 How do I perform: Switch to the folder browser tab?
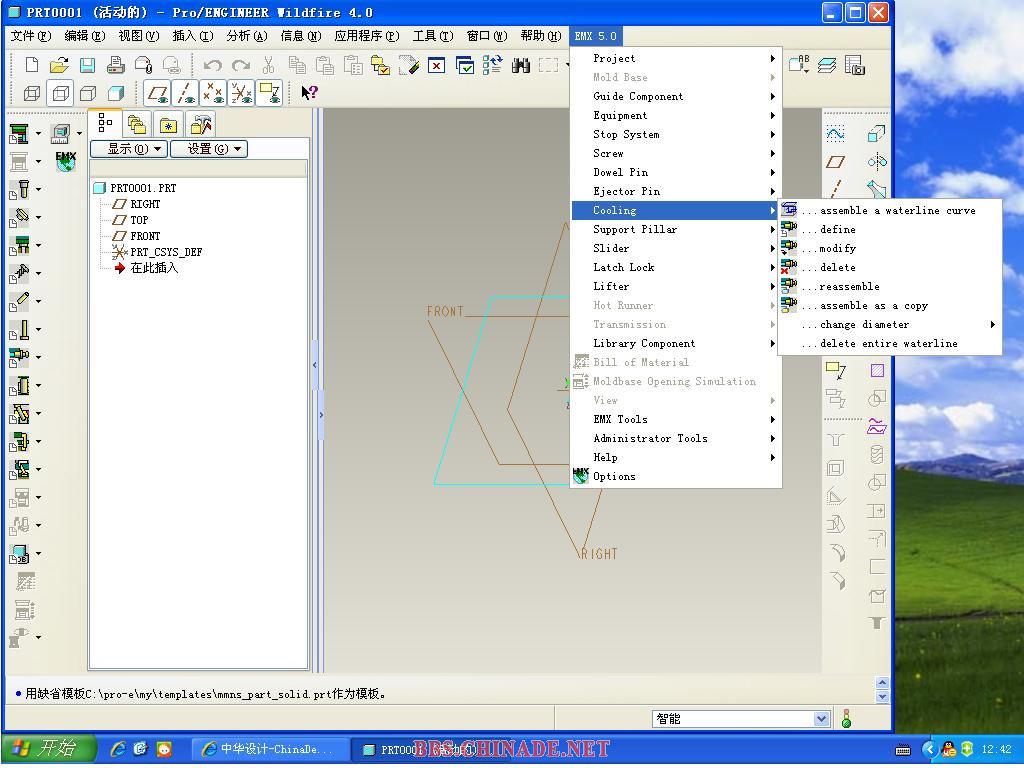click(137, 125)
